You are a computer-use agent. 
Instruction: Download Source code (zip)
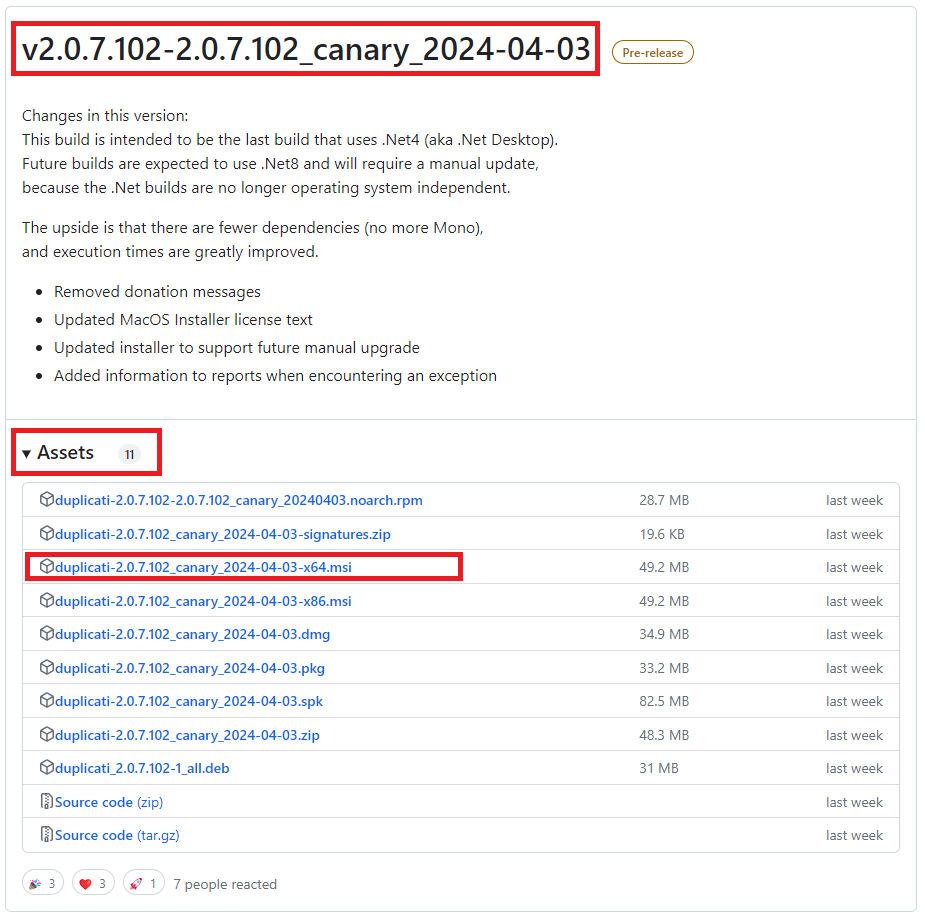point(109,802)
